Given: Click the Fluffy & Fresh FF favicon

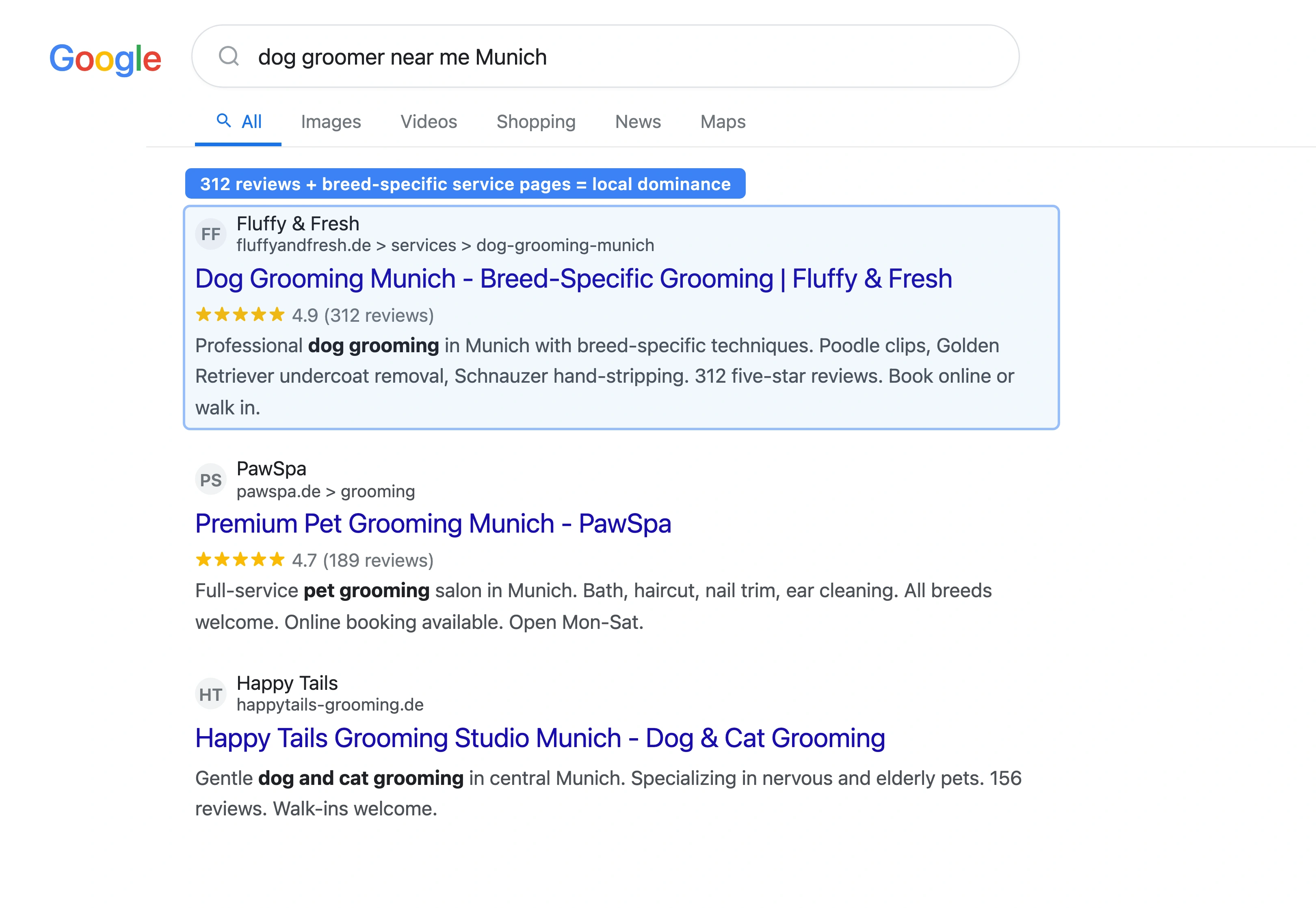Looking at the screenshot, I should point(210,233).
